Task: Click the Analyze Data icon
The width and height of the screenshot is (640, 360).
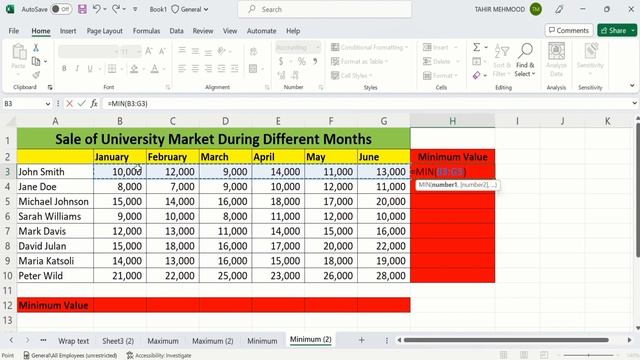Action: (x=556, y=51)
